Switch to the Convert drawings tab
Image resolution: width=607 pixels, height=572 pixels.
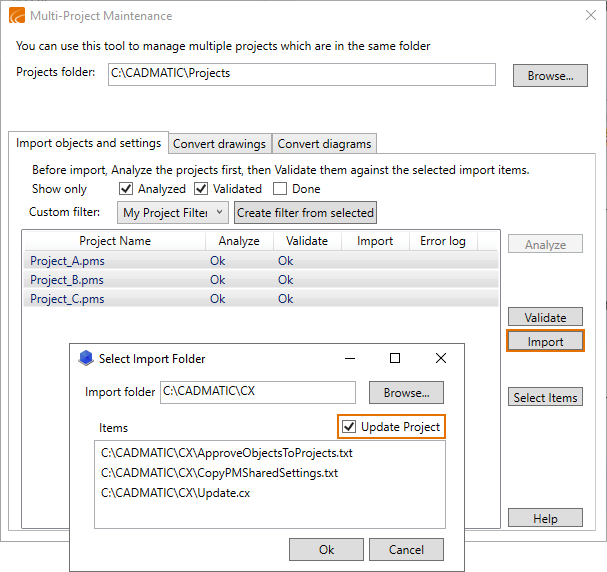(x=219, y=144)
